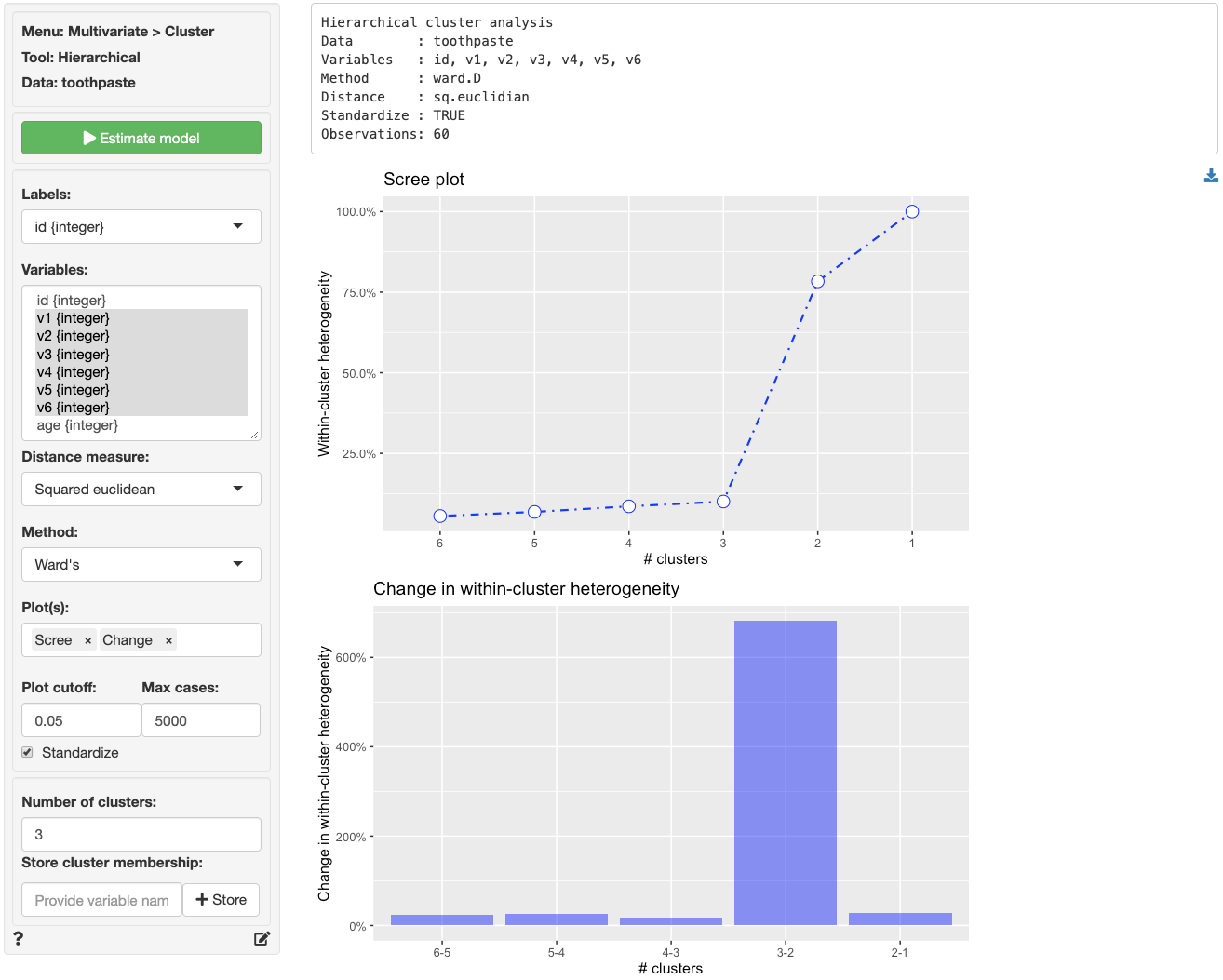1223x980 pixels.
Task: Remove the Change plot tag
Action: 168,640
